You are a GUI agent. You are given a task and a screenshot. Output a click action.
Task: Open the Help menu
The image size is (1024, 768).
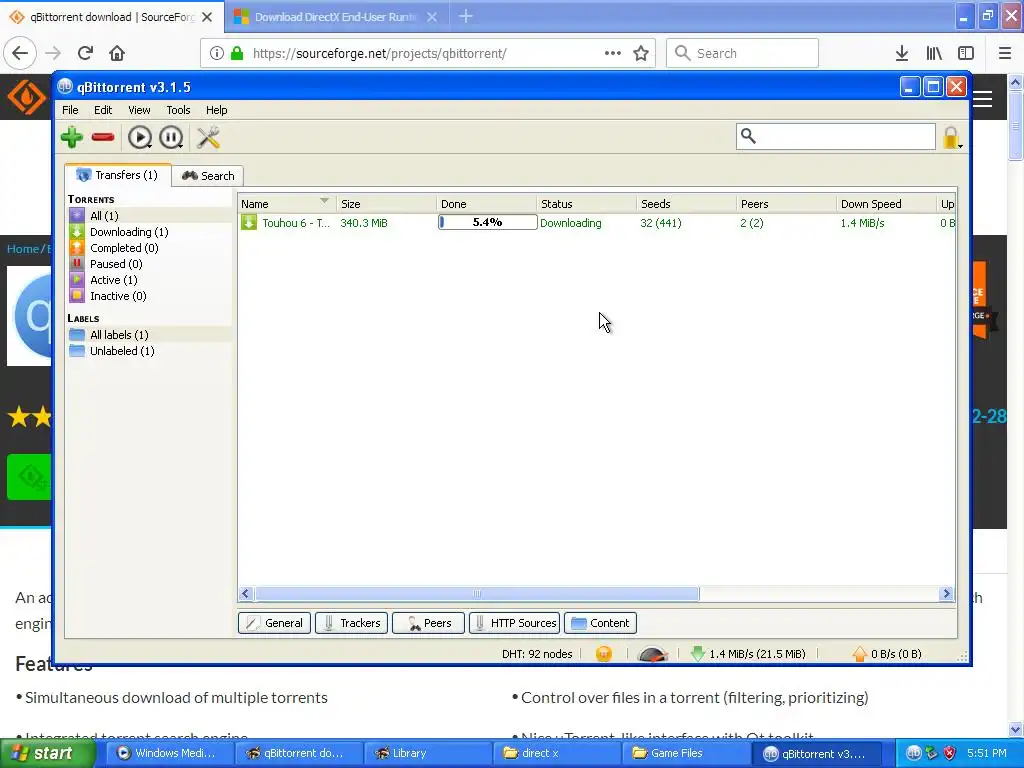pyautogui.click(x=217, y=110)
